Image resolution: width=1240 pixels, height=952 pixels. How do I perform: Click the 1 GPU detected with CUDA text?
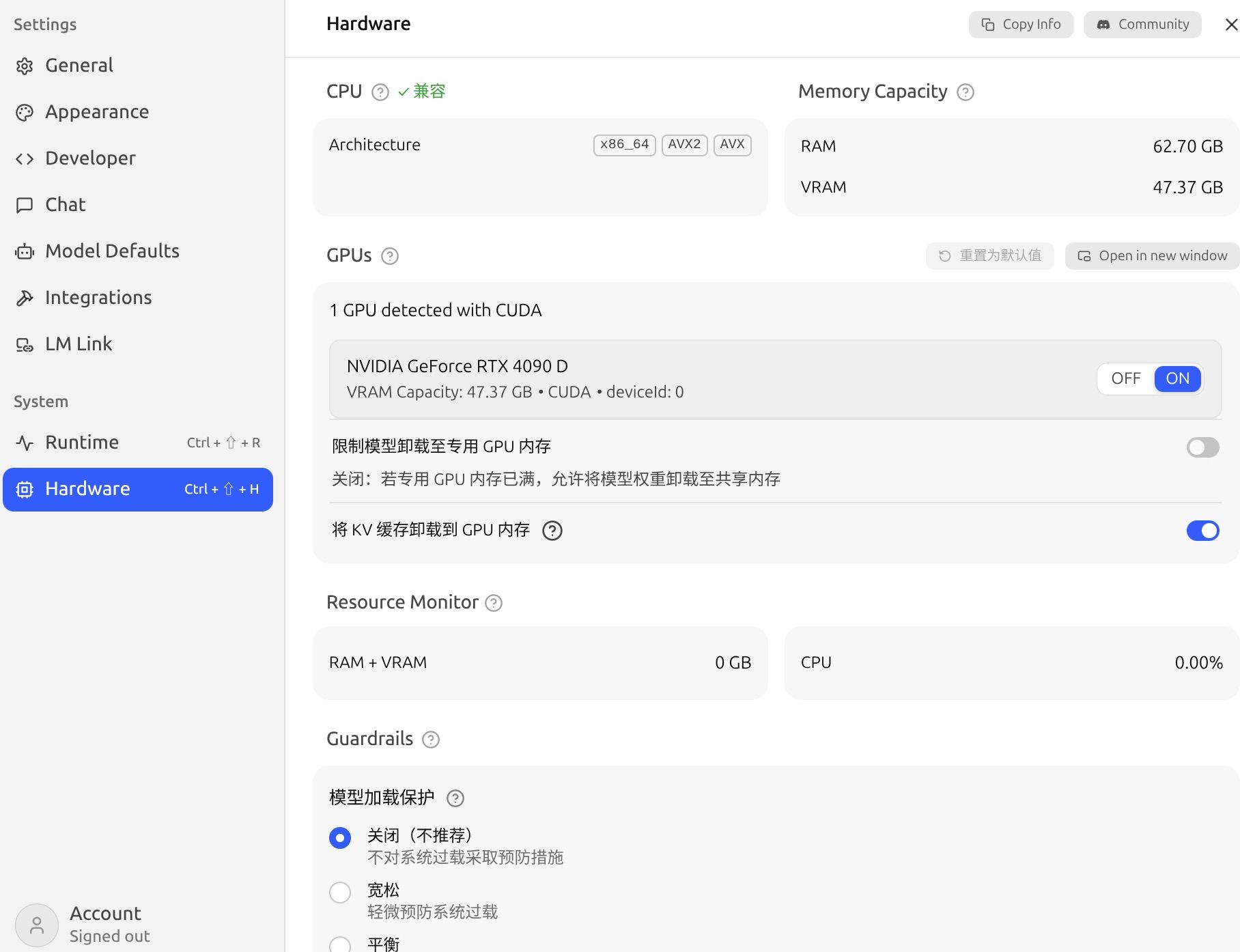[436, 311]
